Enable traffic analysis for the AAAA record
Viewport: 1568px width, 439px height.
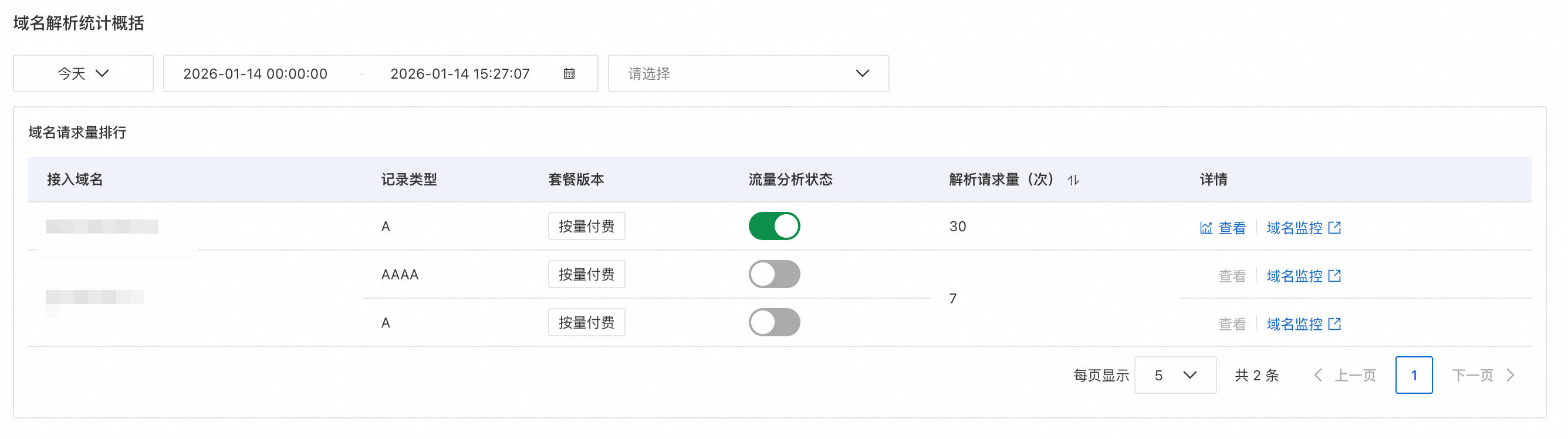pos(773,275)
